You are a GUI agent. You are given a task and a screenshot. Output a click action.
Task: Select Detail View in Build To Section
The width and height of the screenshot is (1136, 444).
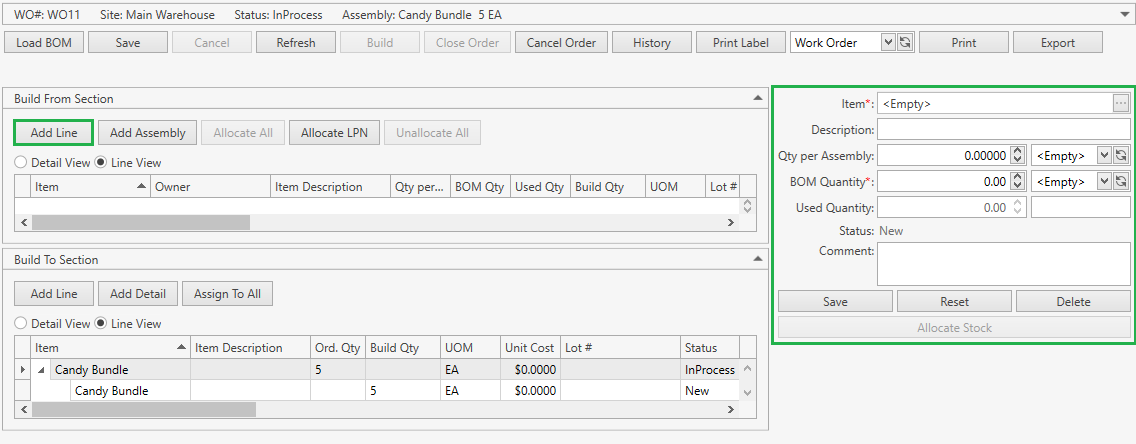coord(20,324)
